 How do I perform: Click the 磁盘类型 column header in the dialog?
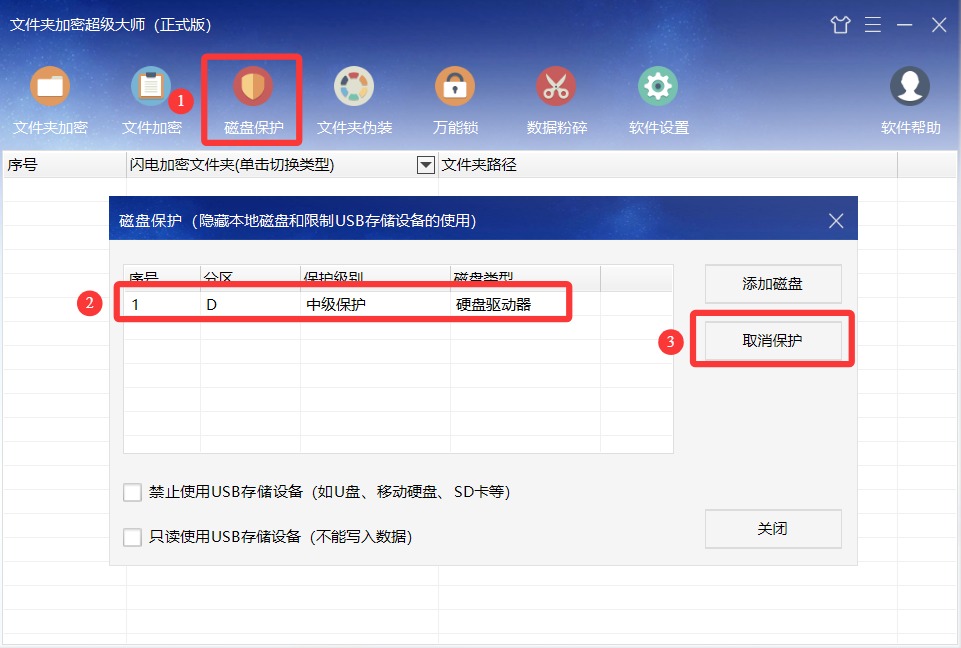(x=525, y=278)
